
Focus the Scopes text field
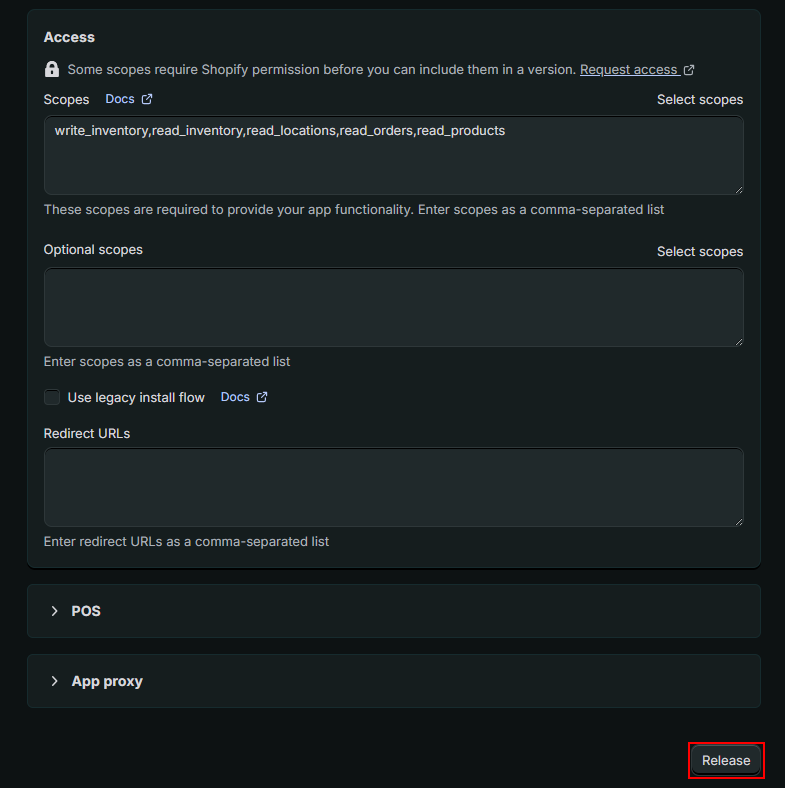393,160
